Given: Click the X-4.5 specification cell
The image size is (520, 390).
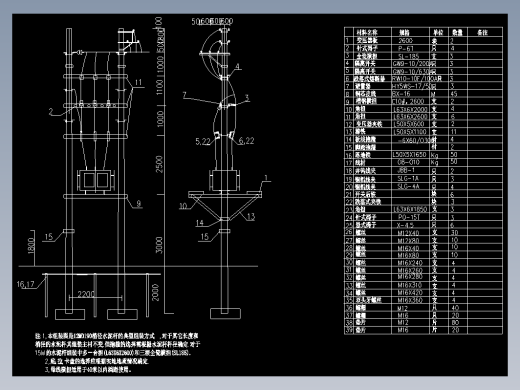Looking at the screenshot, I should [405, 225].
